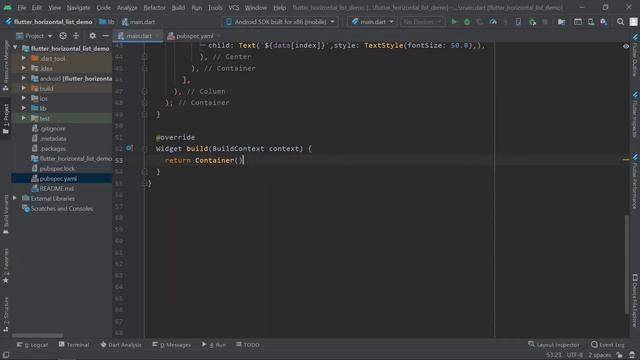Run the app with green play button
640x360 pixels.
click(454, 22)
